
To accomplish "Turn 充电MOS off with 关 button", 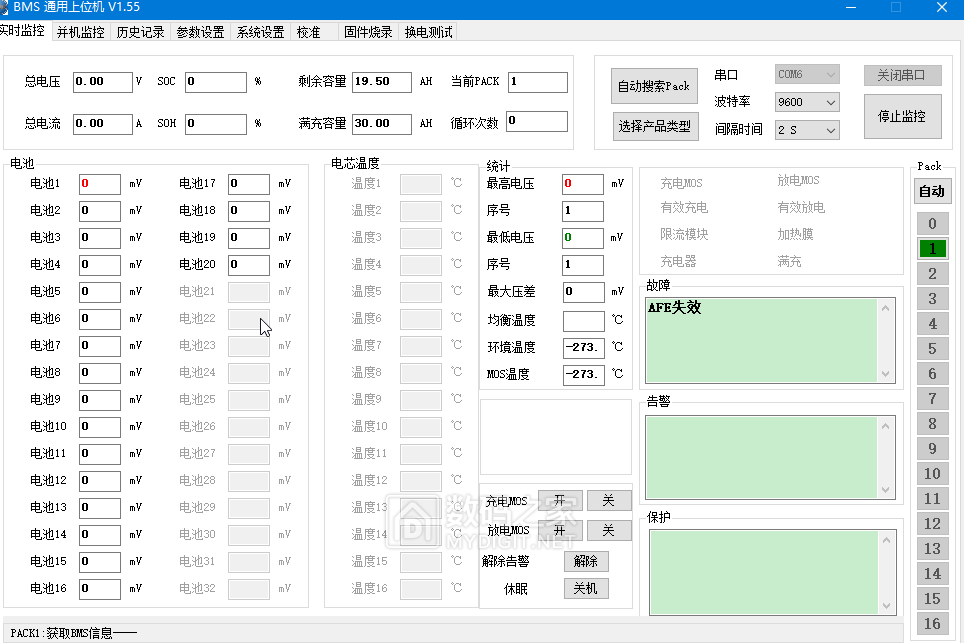I will 609,500.
